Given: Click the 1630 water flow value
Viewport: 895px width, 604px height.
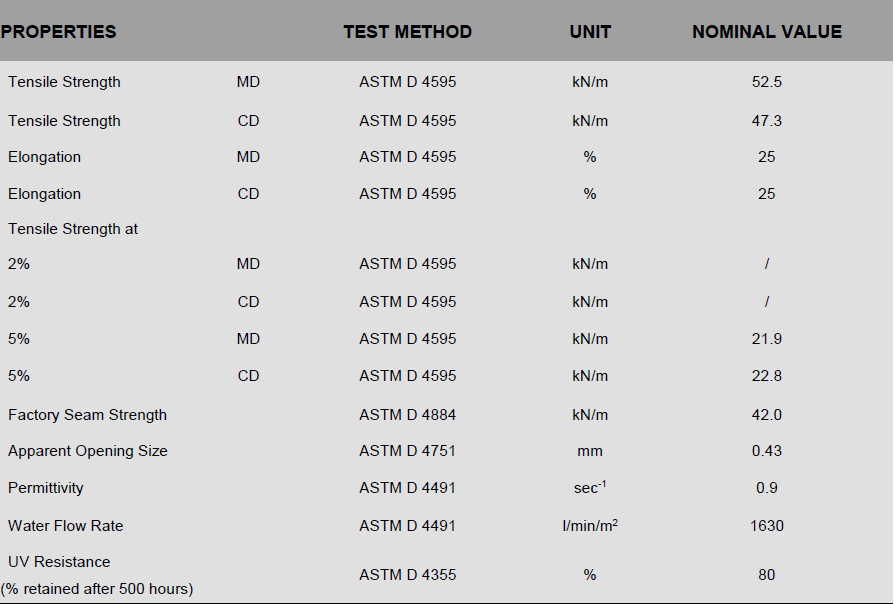Looking at the screenshot, I should (767, 526).
